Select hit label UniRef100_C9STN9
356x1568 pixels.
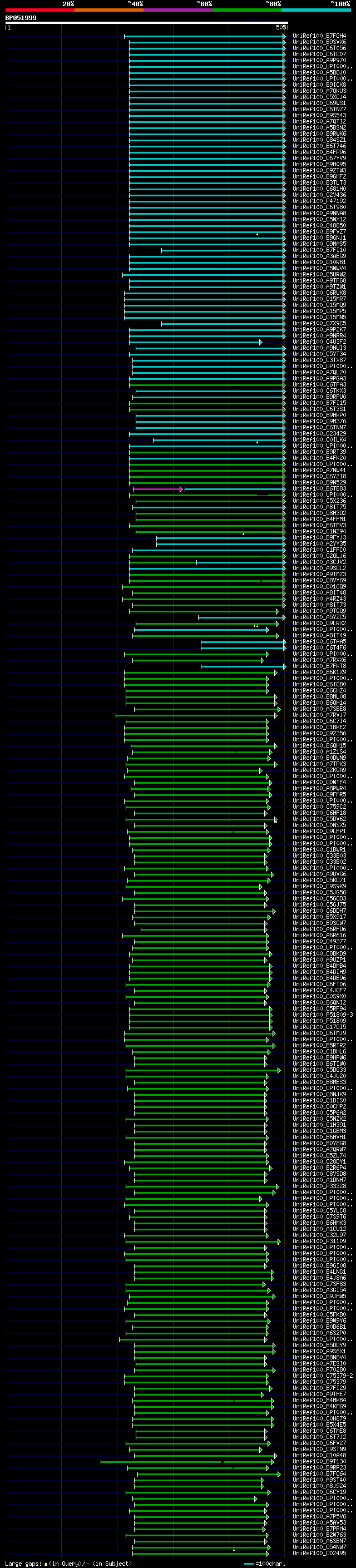pos(319,1449)
